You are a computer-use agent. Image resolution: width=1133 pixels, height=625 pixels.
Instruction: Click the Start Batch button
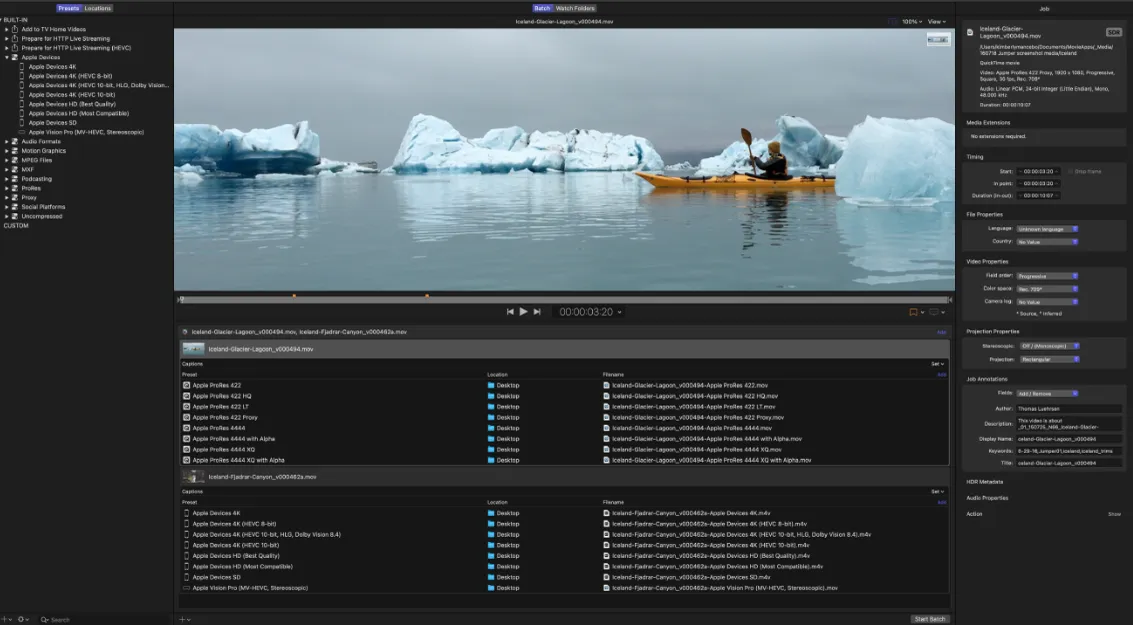tap(929, 619)
